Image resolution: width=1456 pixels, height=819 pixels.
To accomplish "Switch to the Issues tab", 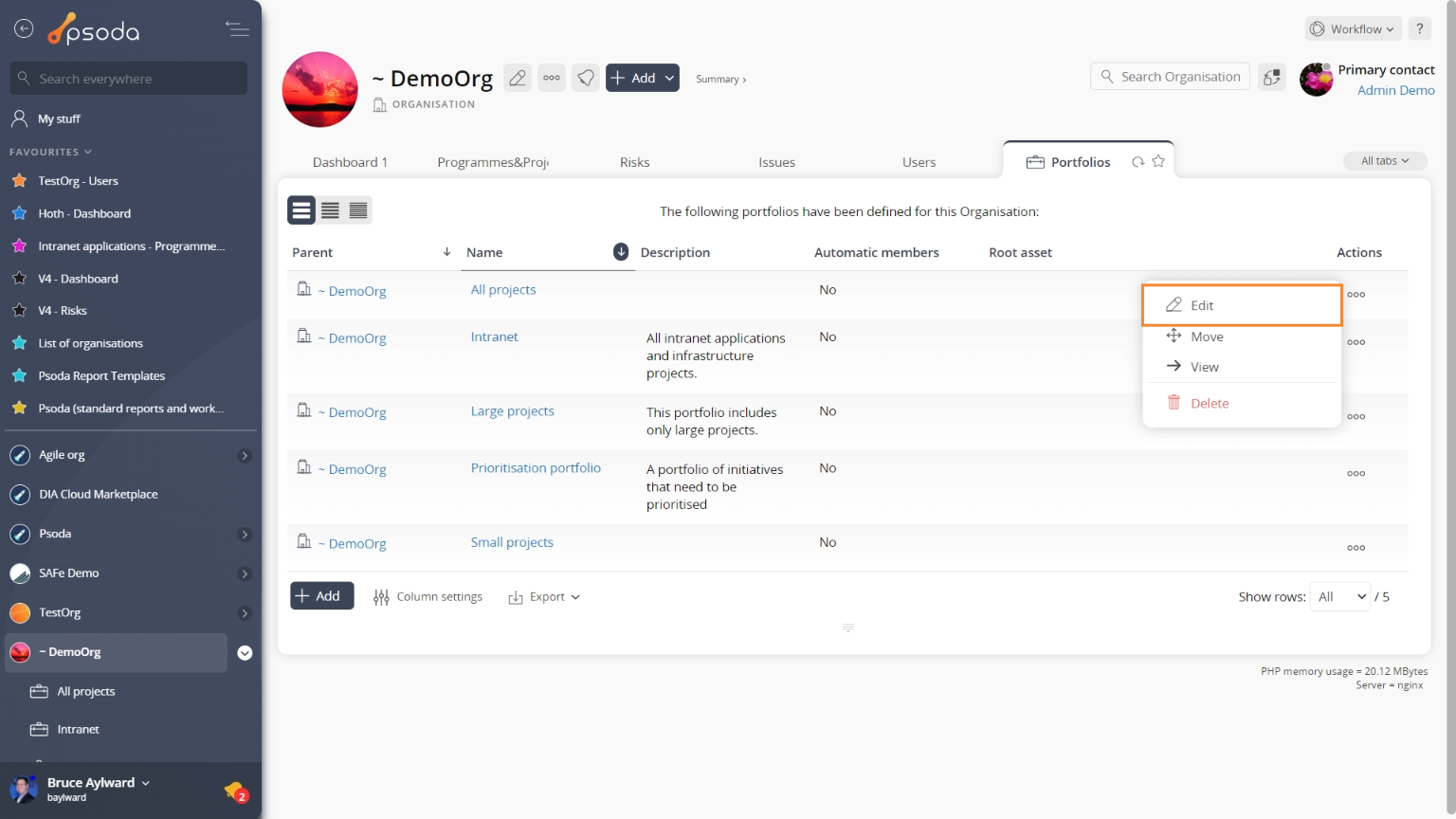I will pos(776,162).
